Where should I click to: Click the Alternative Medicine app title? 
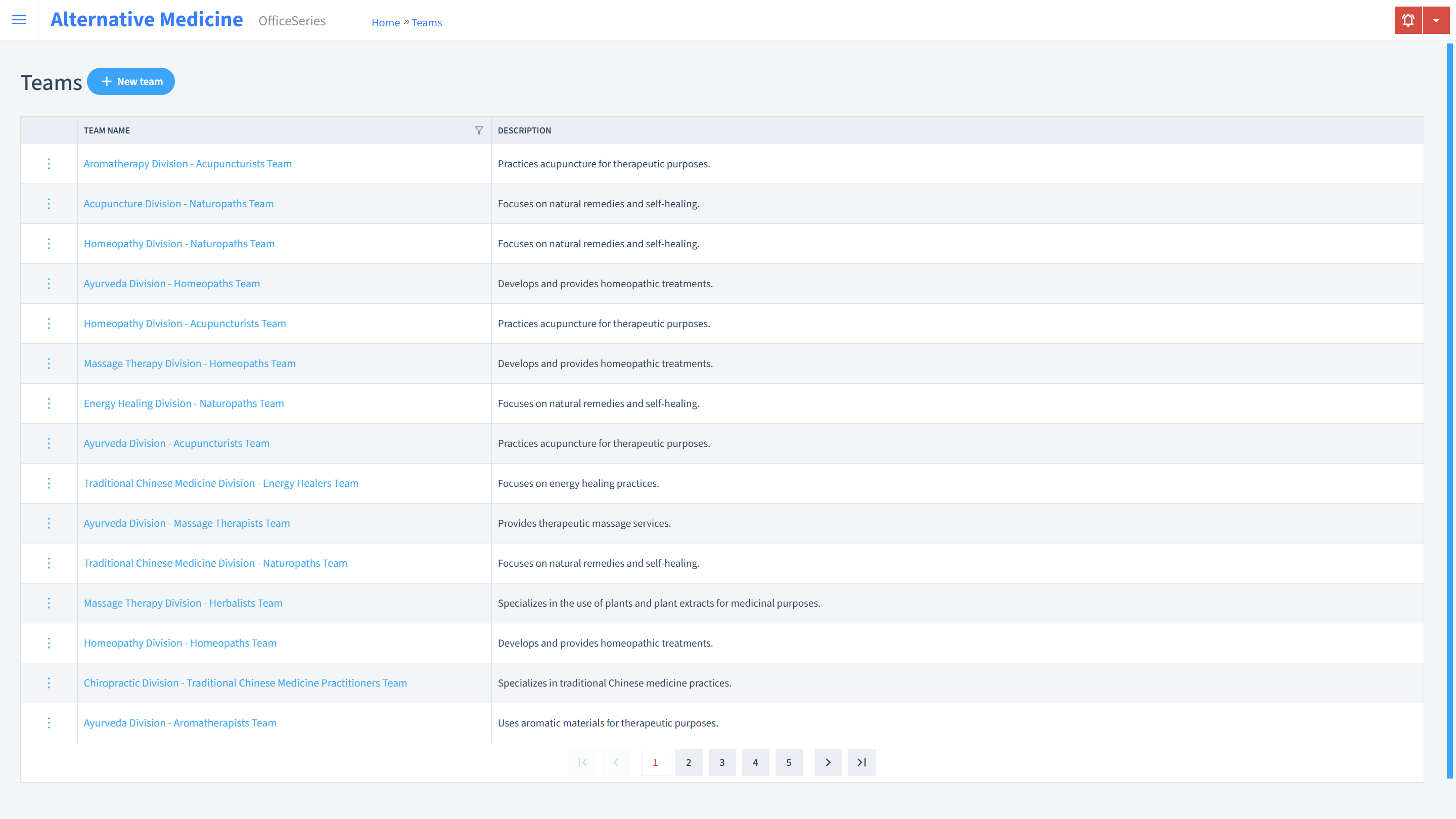[x=148, y=19]
